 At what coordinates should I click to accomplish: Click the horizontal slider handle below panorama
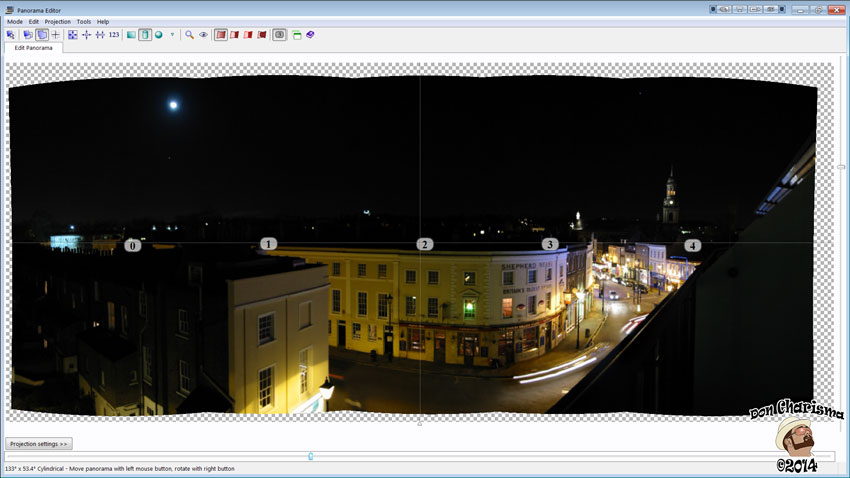tap(310, 456)
